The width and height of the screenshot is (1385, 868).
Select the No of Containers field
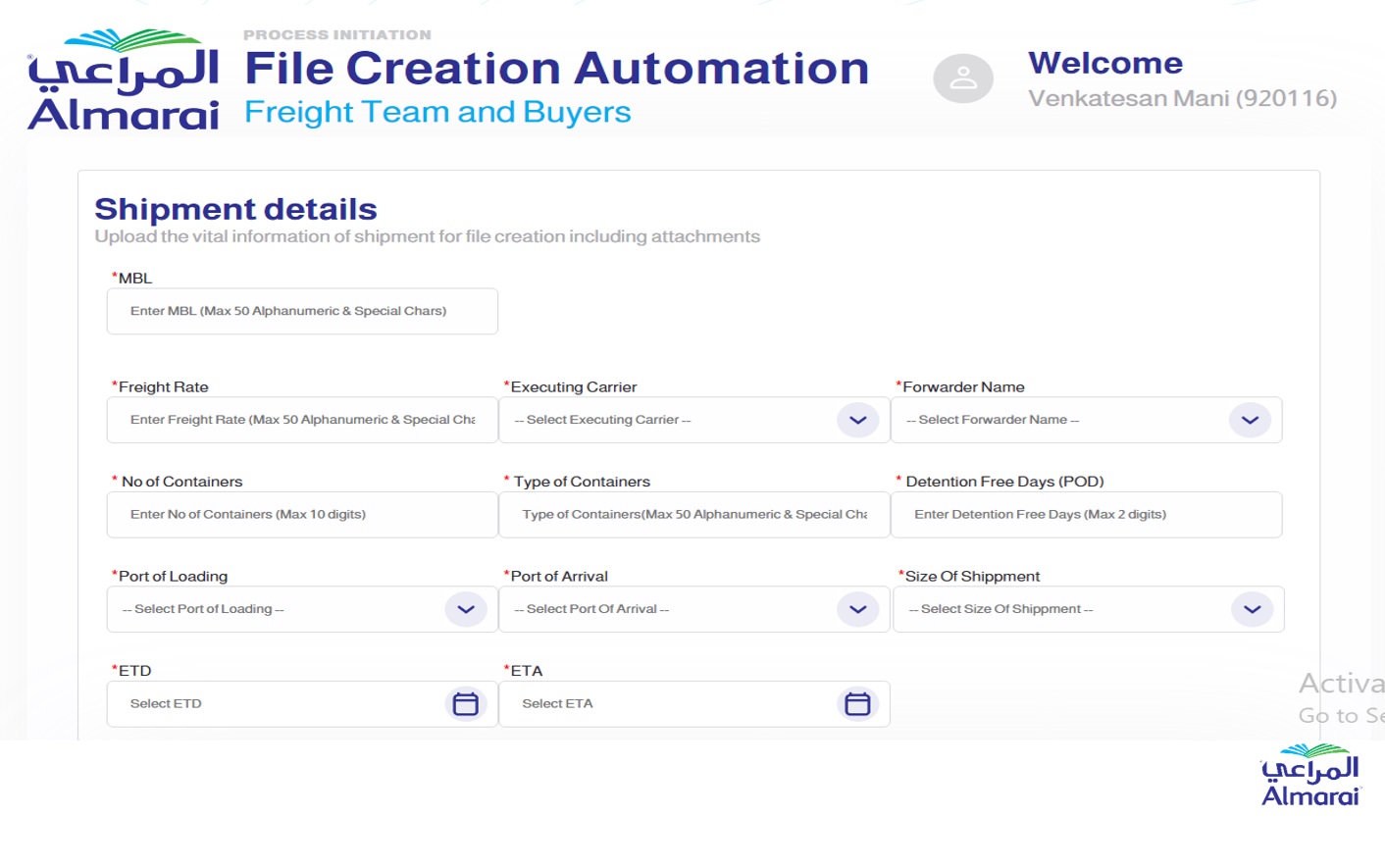coord(302,515)
